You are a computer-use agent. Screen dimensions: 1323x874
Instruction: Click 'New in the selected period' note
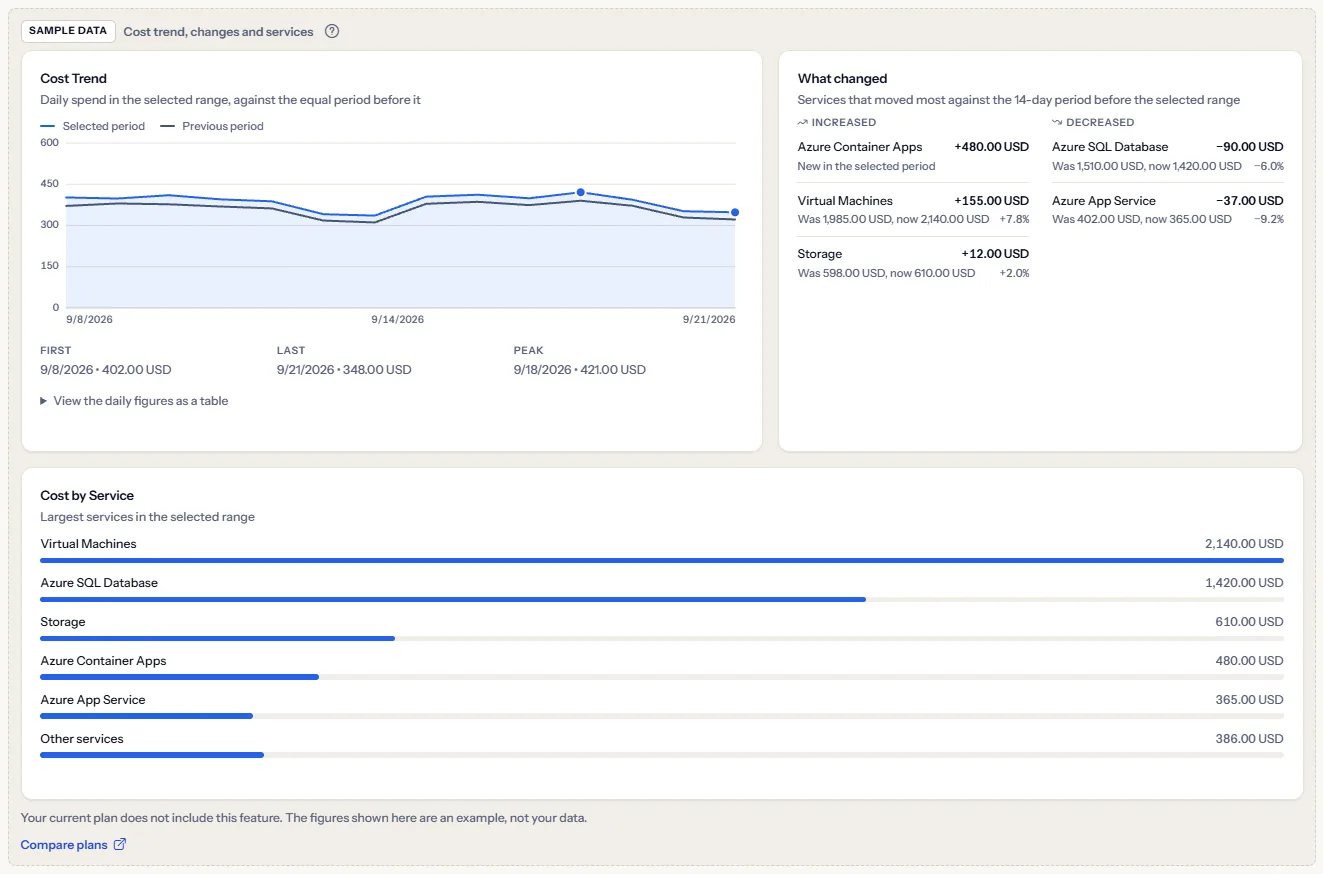coord(866,166)
